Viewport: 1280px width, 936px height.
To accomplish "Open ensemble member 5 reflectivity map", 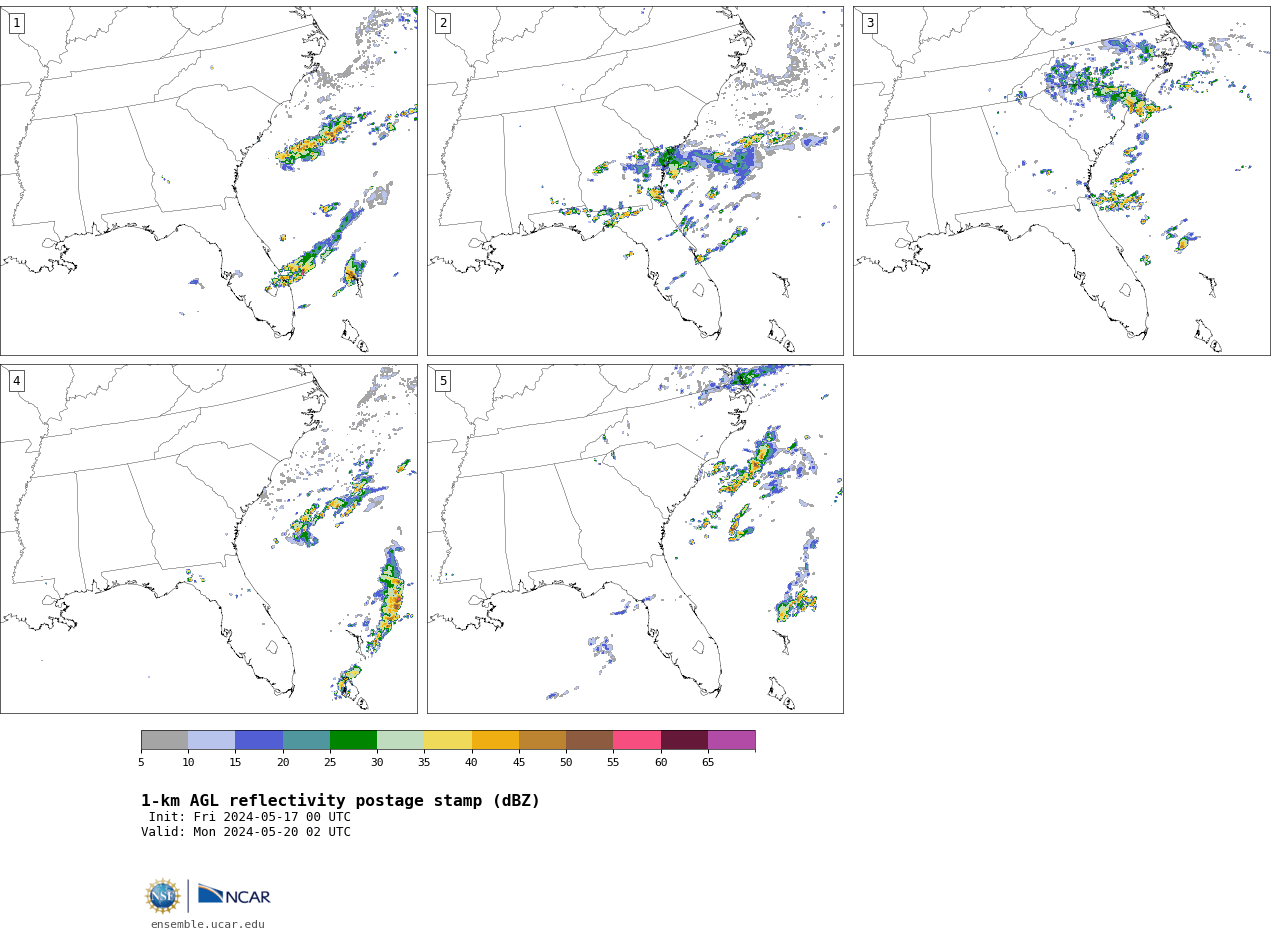I will coord(635,539).
